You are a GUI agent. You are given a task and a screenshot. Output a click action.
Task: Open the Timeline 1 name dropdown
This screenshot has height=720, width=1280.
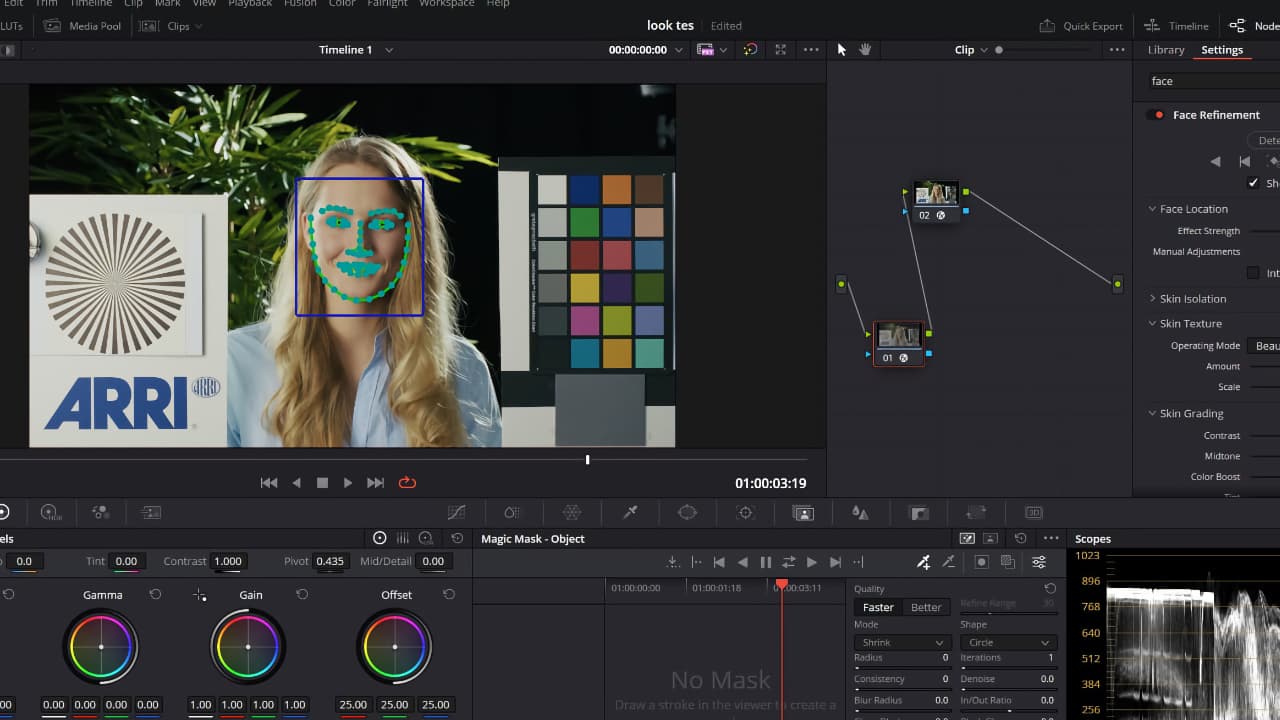(389, 50)
